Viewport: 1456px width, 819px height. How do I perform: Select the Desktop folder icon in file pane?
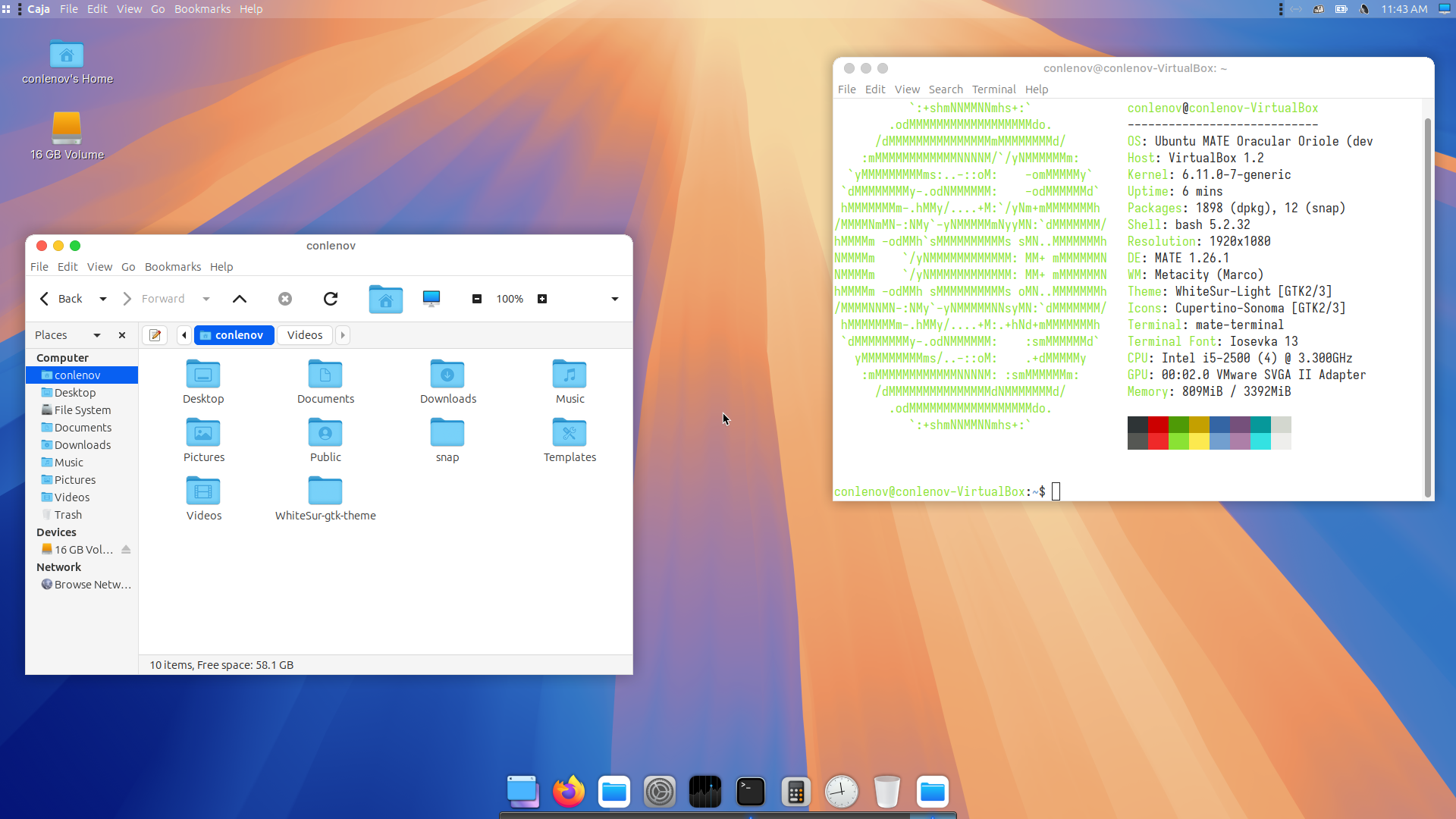click(x=203, y=374)
